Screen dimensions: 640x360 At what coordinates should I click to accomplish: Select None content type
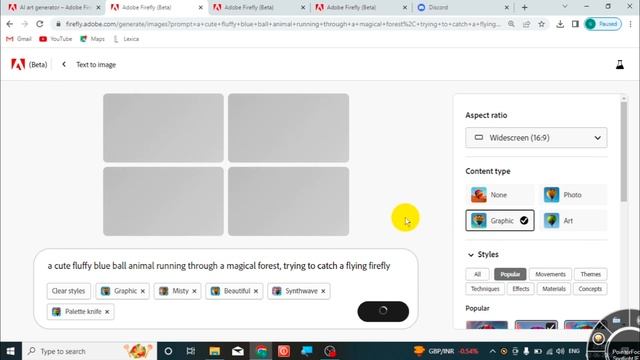(500, 195)
